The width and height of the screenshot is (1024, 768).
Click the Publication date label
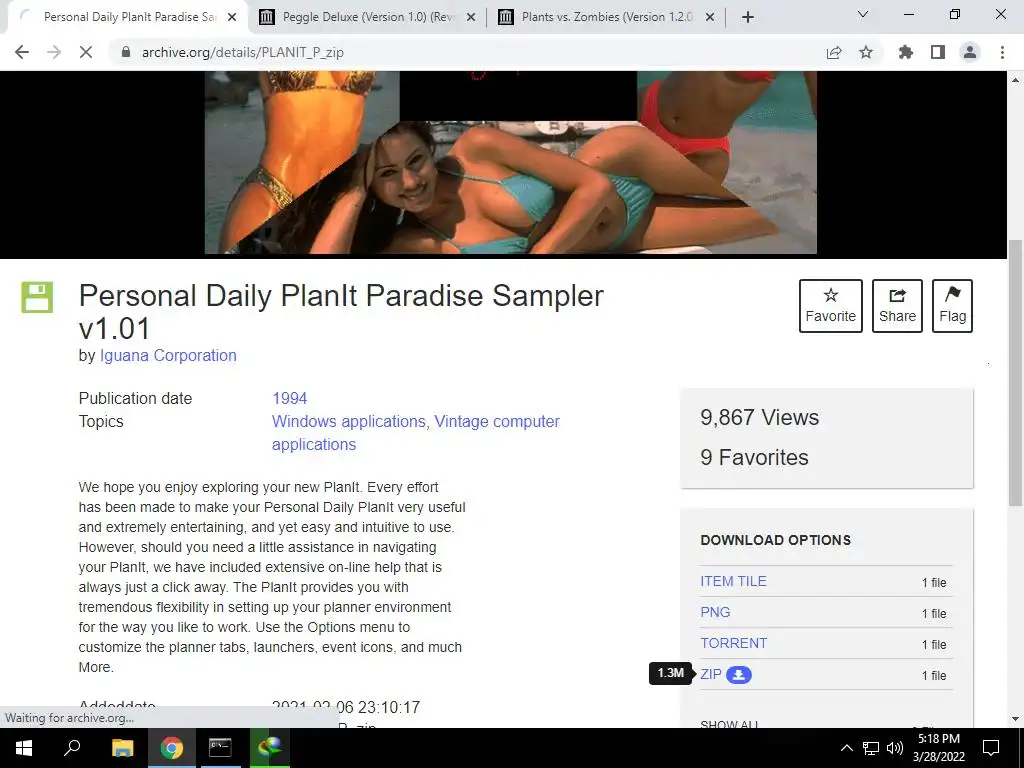(135, 398)
